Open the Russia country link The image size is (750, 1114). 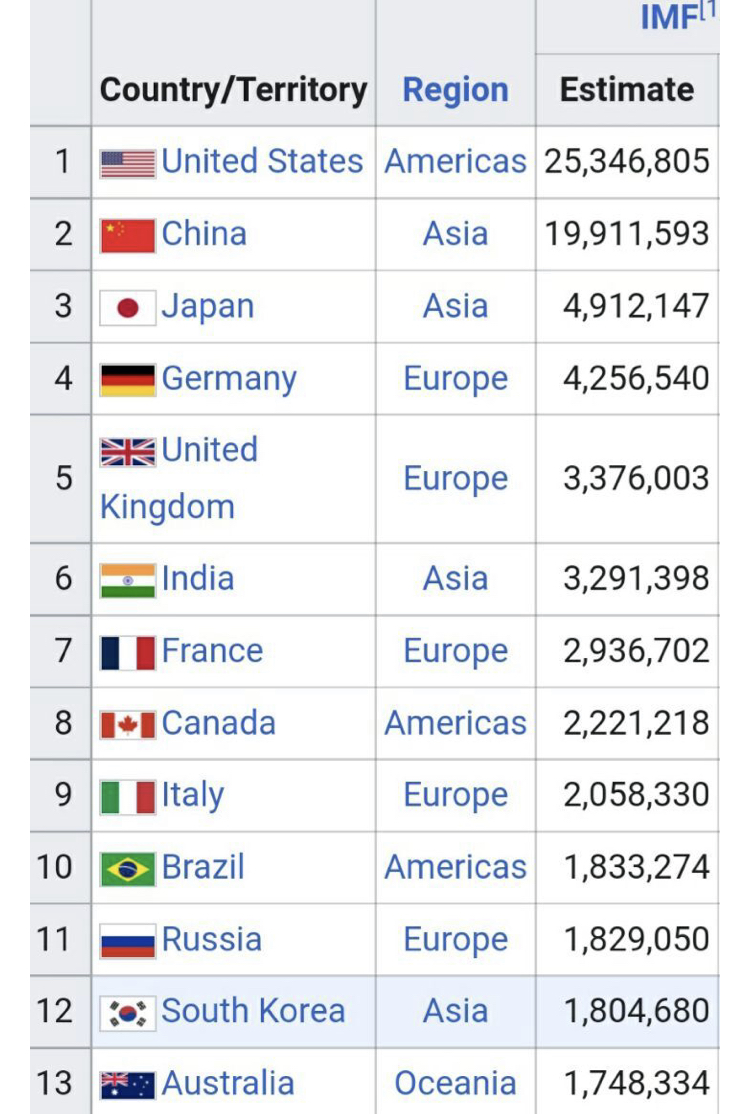click(x=211, y=939)
